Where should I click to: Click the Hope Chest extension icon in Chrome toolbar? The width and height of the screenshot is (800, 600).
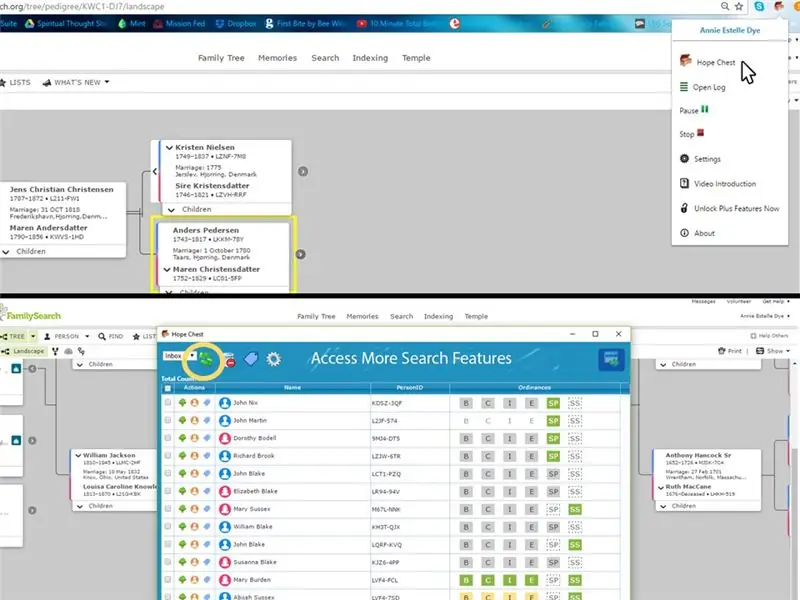coord(779,6)
